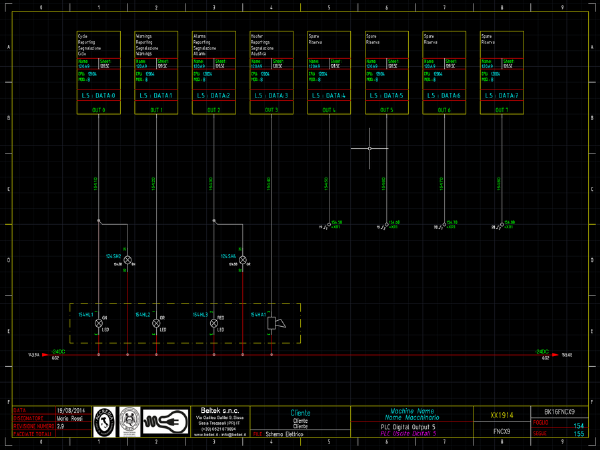Select the 154HA1 horn symbol
600x450 pixels.
click(276, 323)
